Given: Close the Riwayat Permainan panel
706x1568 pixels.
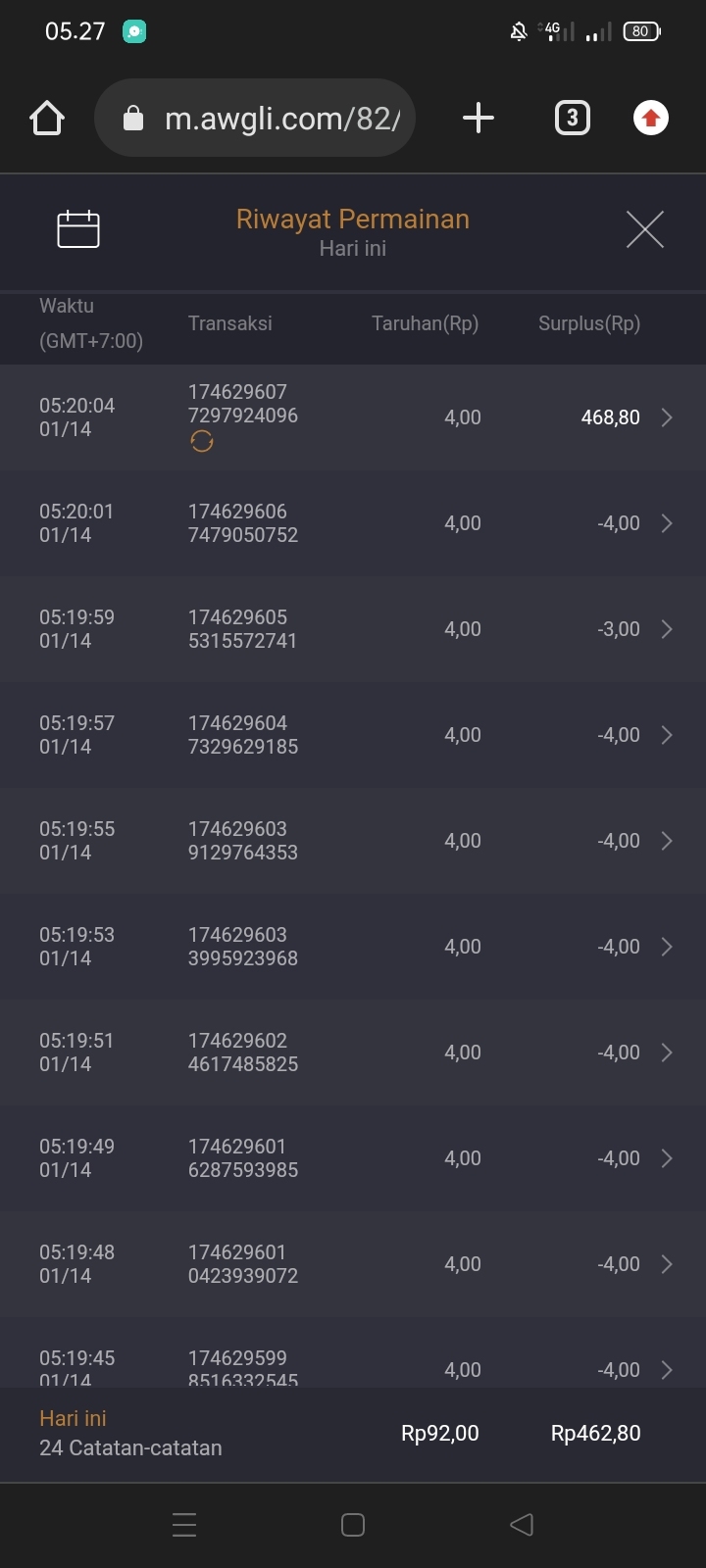Looking at the screenshot, I should pyautogui.click(x=645, y=229).
